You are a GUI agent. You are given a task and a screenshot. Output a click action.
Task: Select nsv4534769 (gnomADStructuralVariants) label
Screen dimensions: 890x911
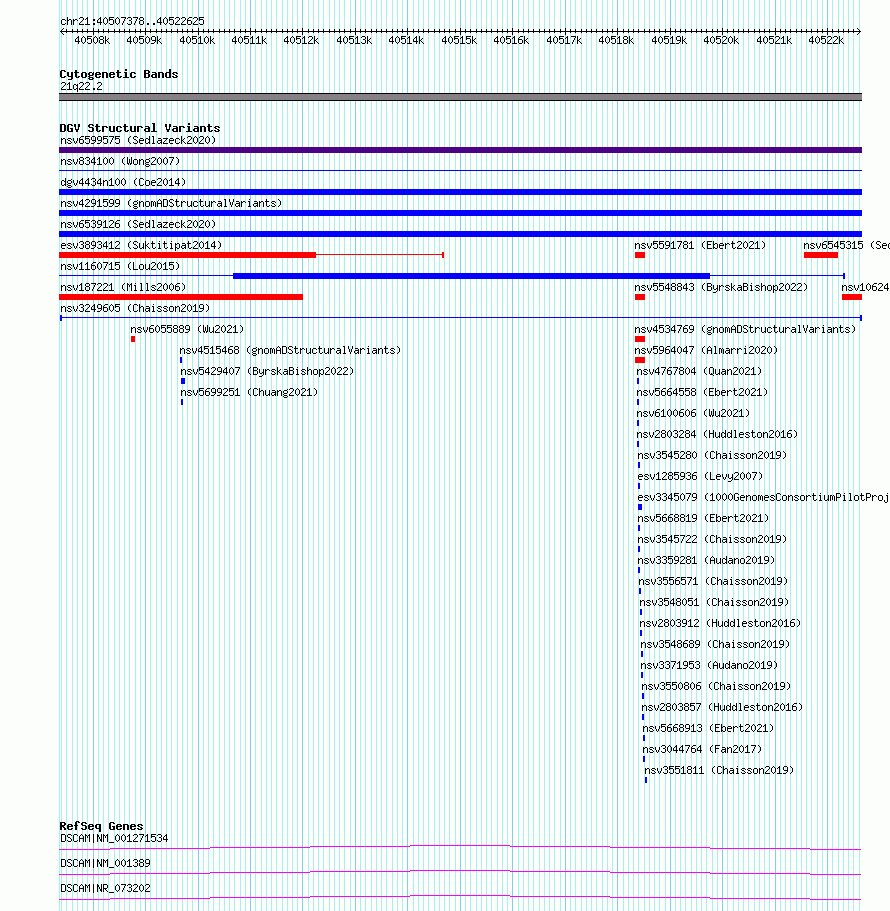745,329
